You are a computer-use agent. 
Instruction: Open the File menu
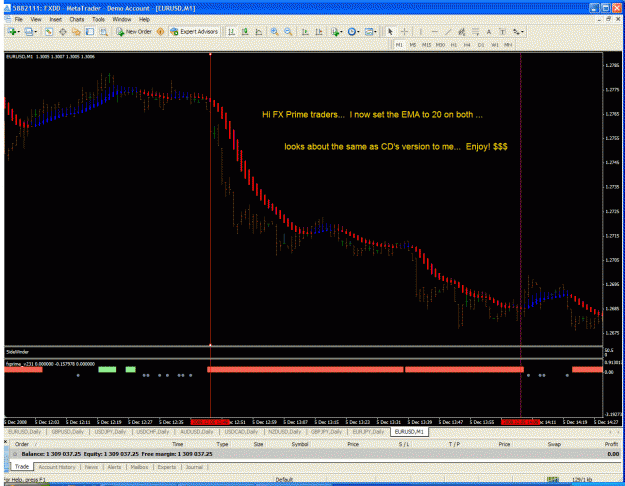(19, 19)
